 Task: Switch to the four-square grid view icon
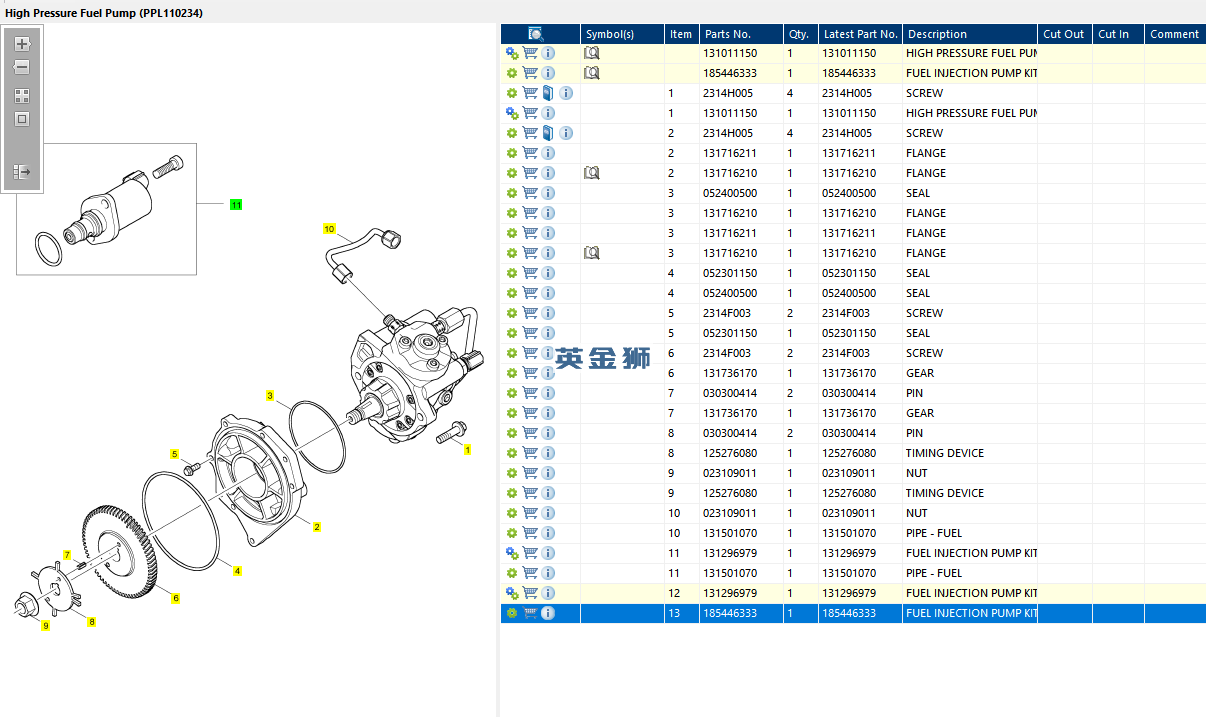click(x=22, y=96)
